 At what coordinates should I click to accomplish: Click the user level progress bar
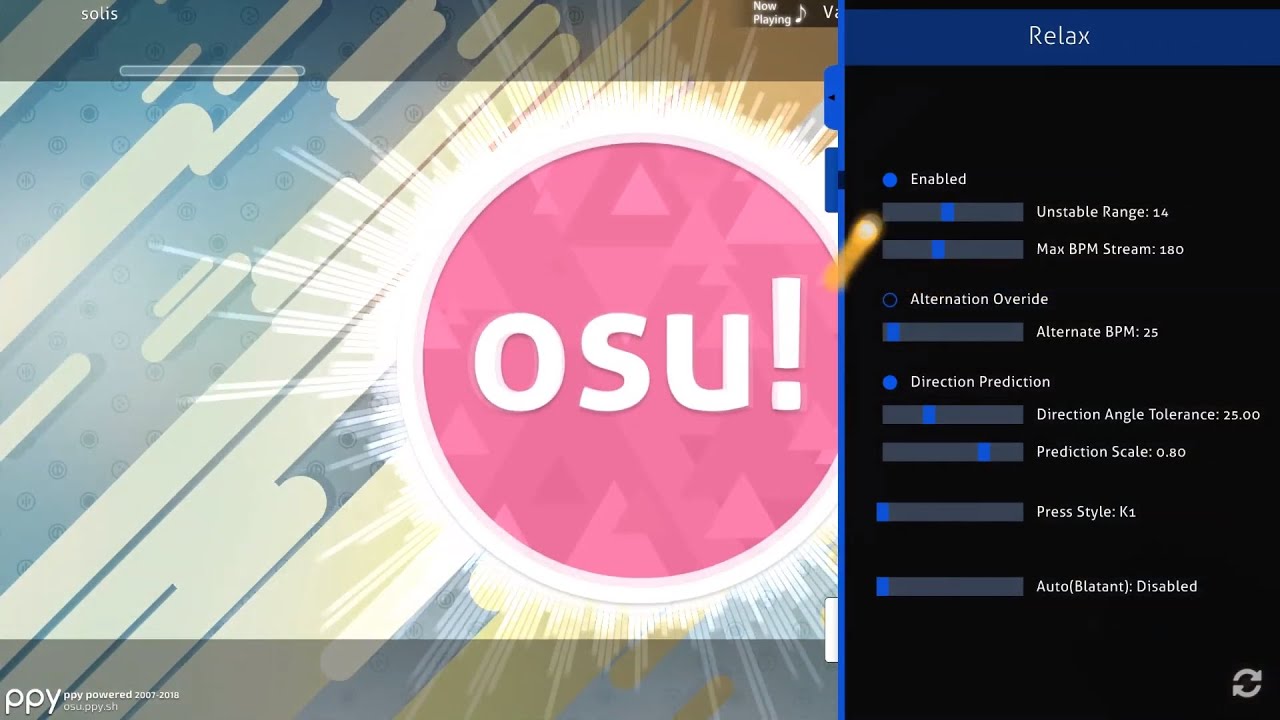click(x=212, y=71)
